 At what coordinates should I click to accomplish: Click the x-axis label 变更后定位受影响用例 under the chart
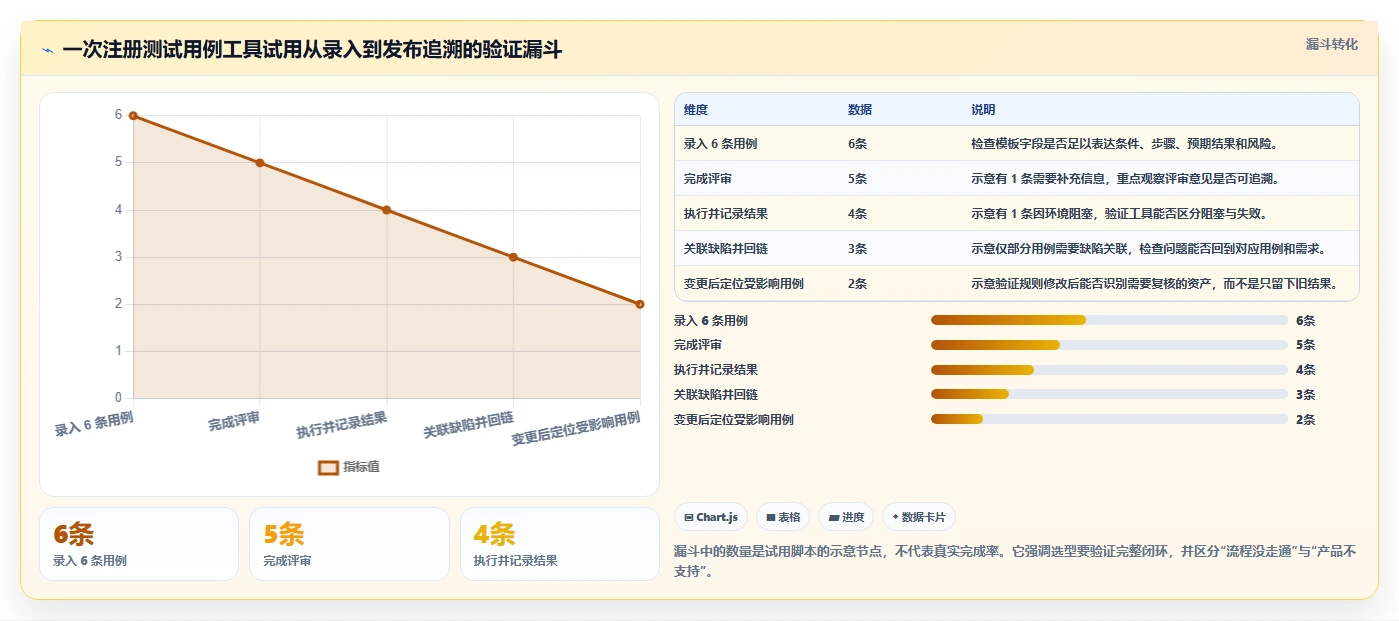[x=576, y=428]
